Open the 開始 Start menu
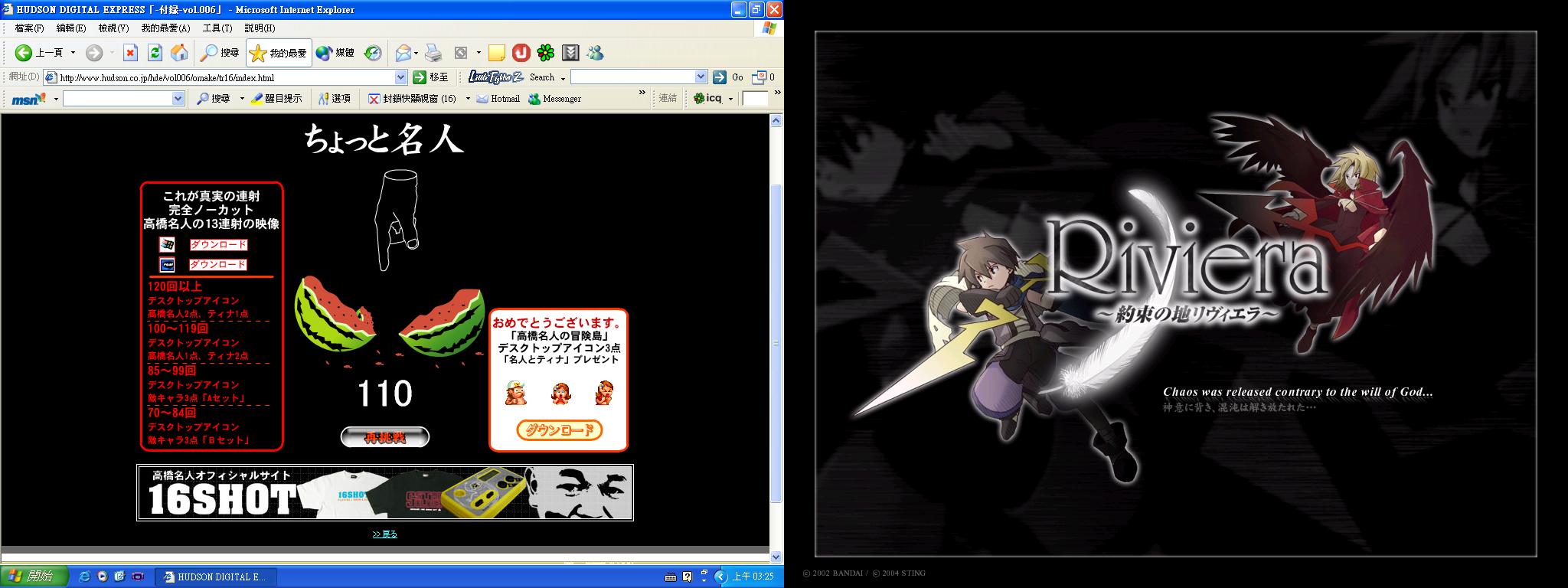Image resolution: width=1568 pixels, height=588 pixels. [34, 577]
